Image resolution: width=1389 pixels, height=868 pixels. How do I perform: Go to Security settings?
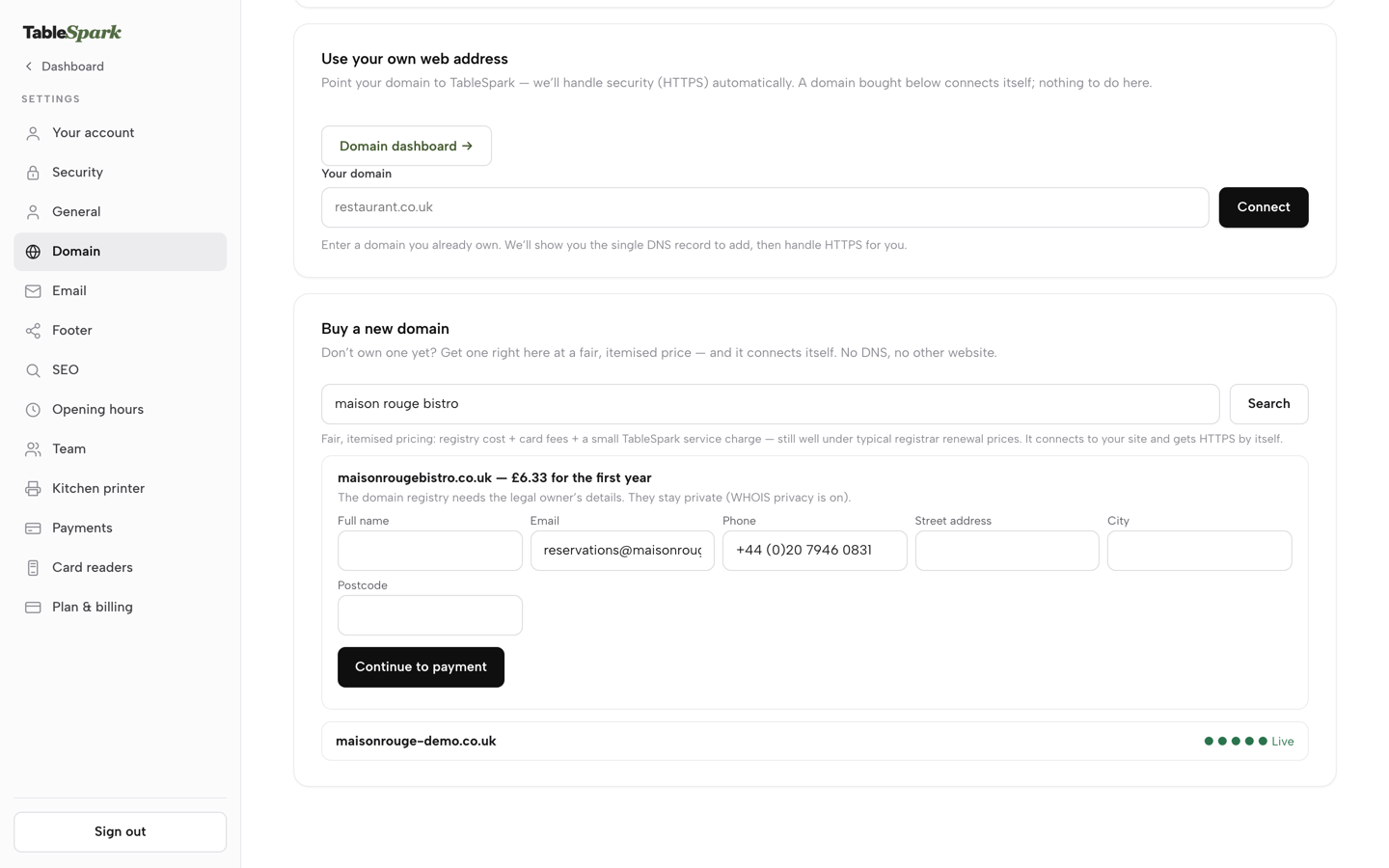click(x=120, y=173)
